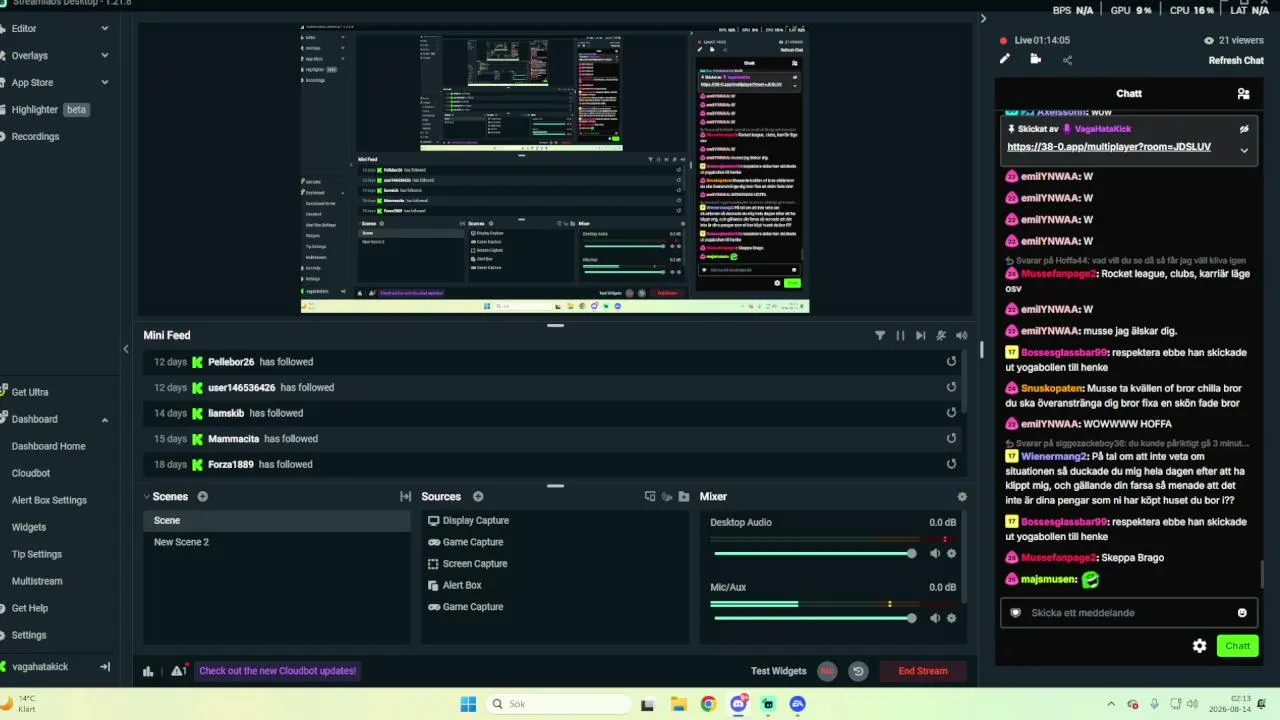The width and height of the screenshot is (1280, 720).
Task: Open Cloudbot in the sidebar
Action: tap(31, 474)
